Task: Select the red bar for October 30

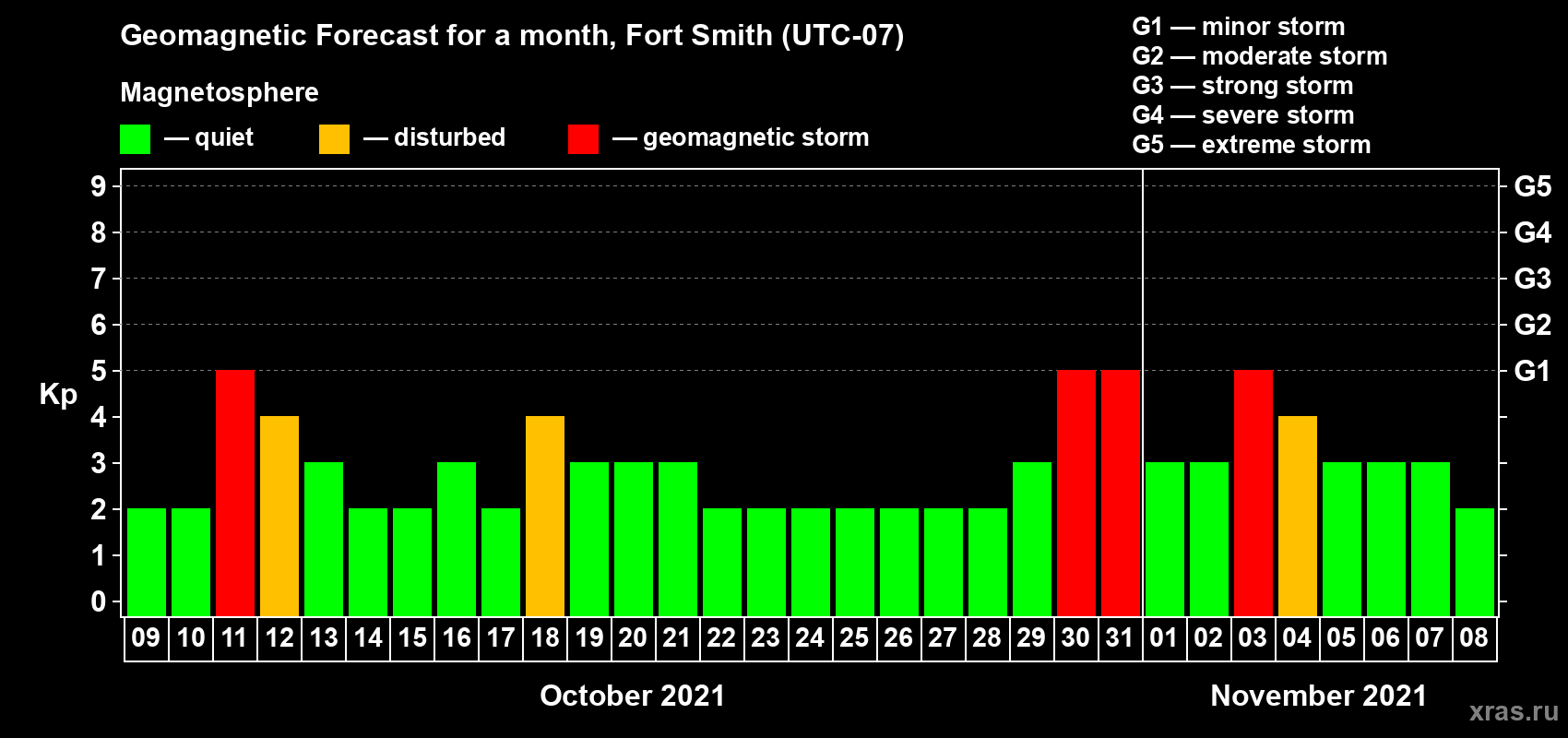Action: 1076,494
